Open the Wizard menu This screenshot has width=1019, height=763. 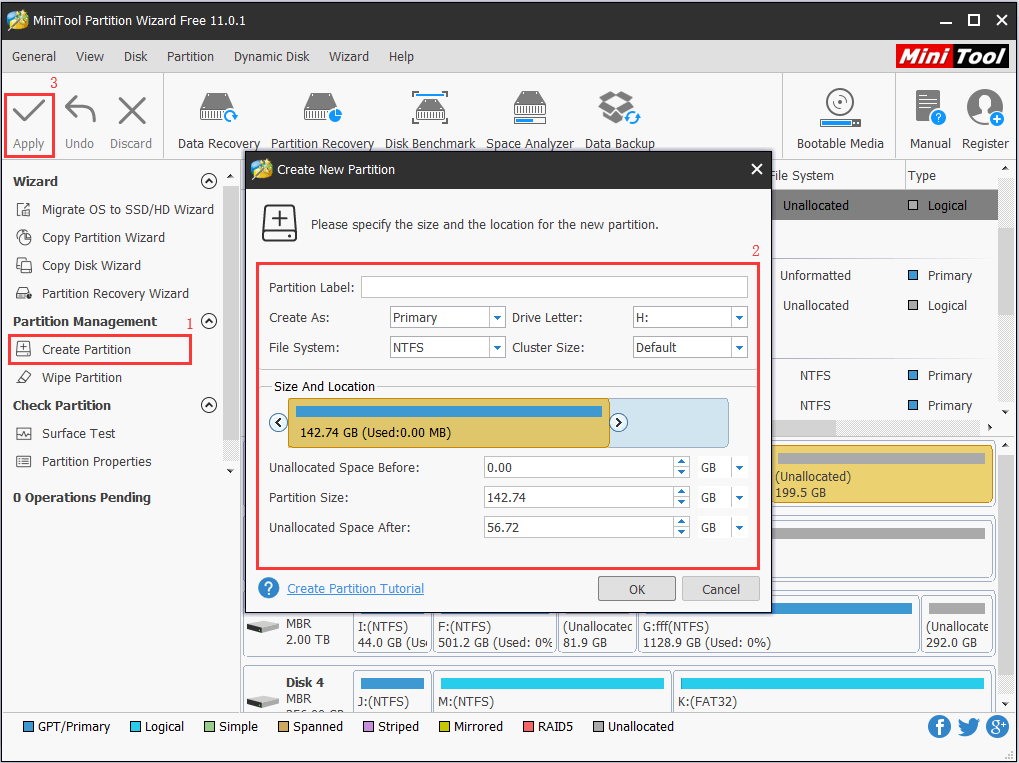click(x=349, y=57)
